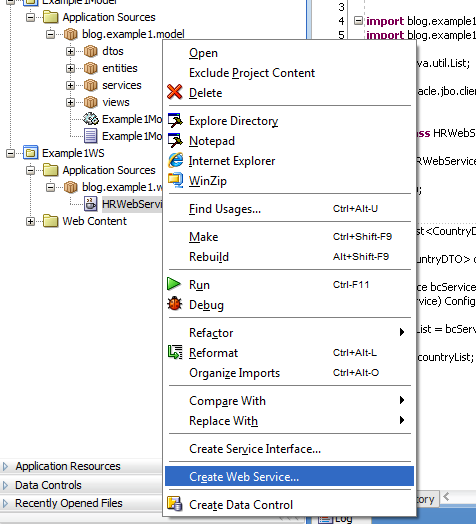This screenshot has width=476, height=524.
Task: Click the red X Delete icon
Action: pyautogui.click(x=174, y=92)
